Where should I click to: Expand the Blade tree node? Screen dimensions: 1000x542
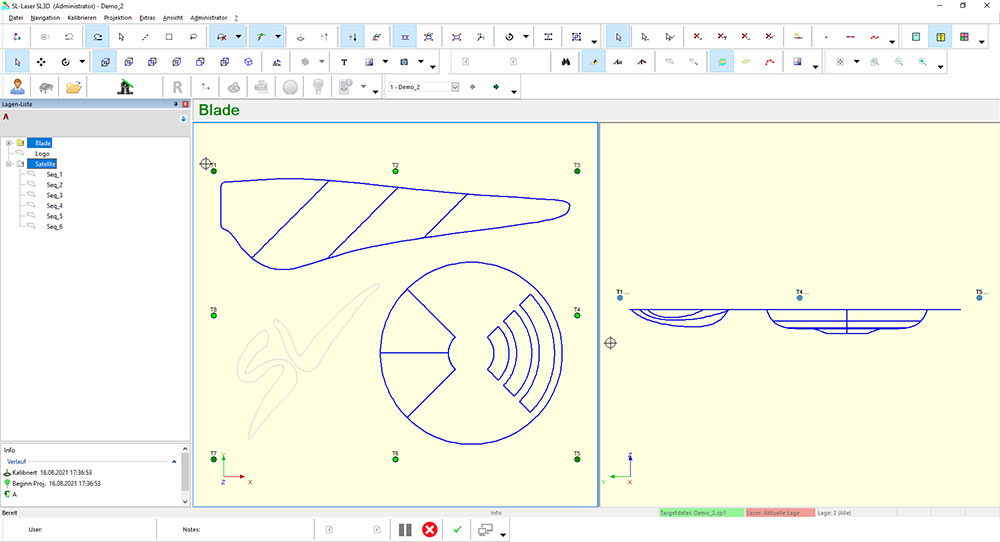8,143
